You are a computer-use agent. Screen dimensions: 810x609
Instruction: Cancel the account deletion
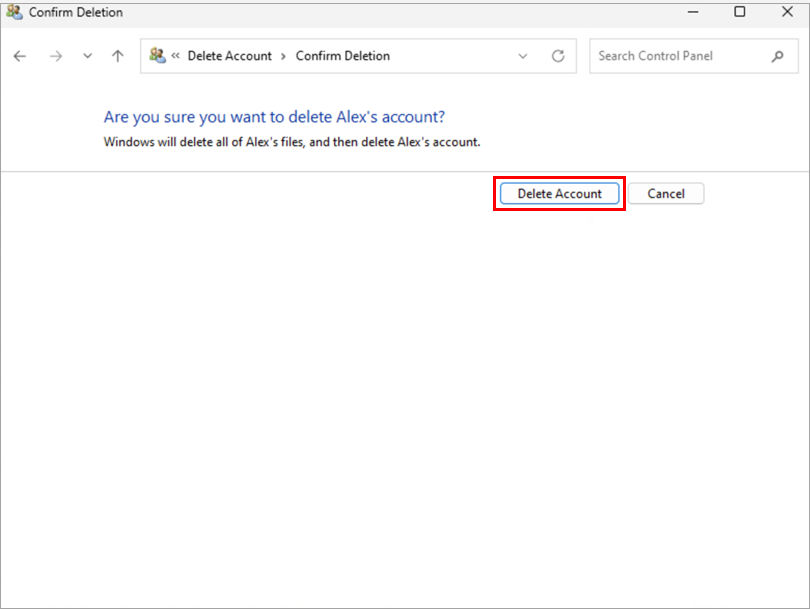(x=666, y=194)
